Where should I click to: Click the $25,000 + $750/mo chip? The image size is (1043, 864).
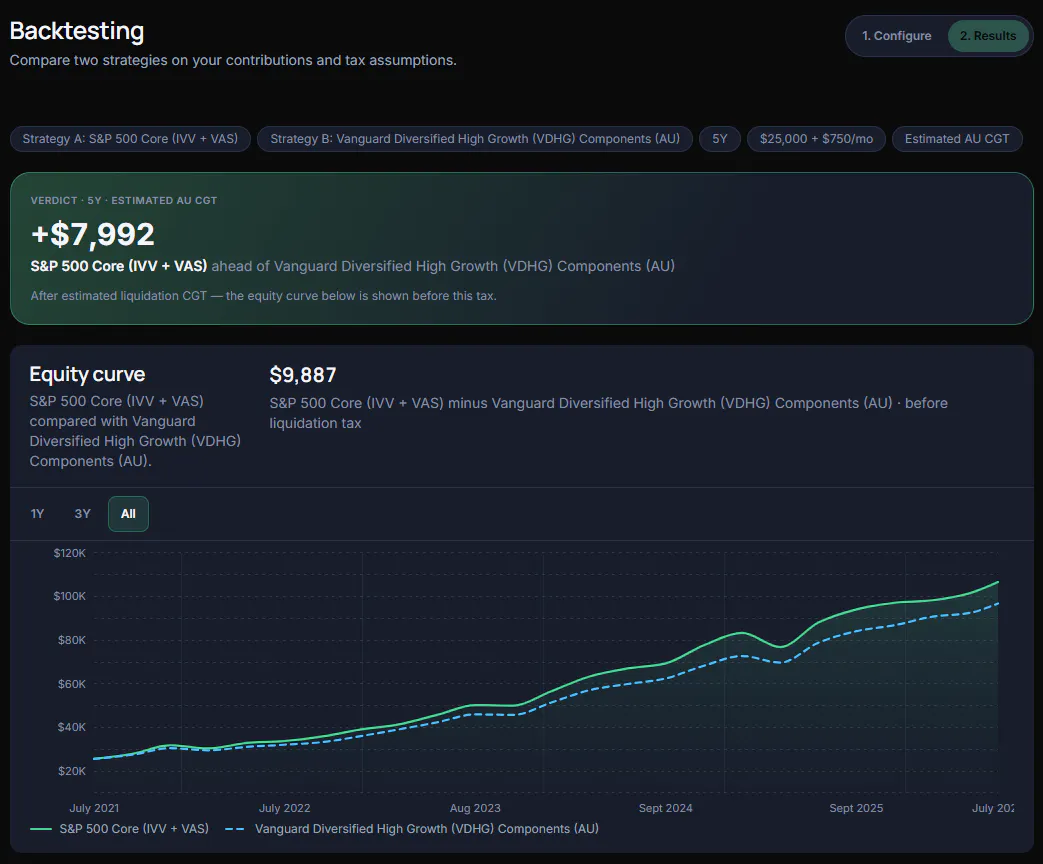pos(816,139)
